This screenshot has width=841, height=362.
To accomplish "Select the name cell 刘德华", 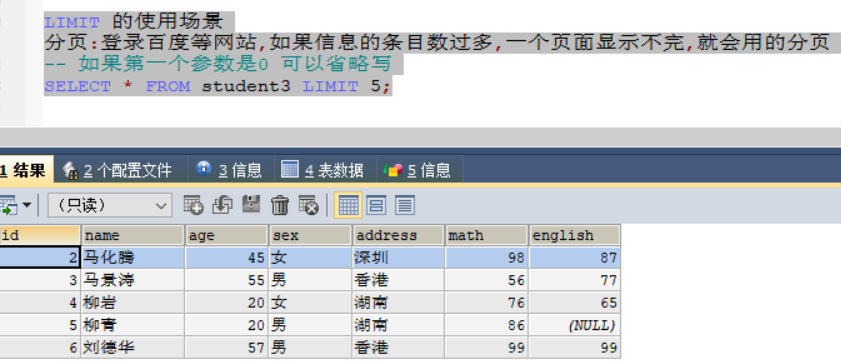I will [x=133, y=348].
